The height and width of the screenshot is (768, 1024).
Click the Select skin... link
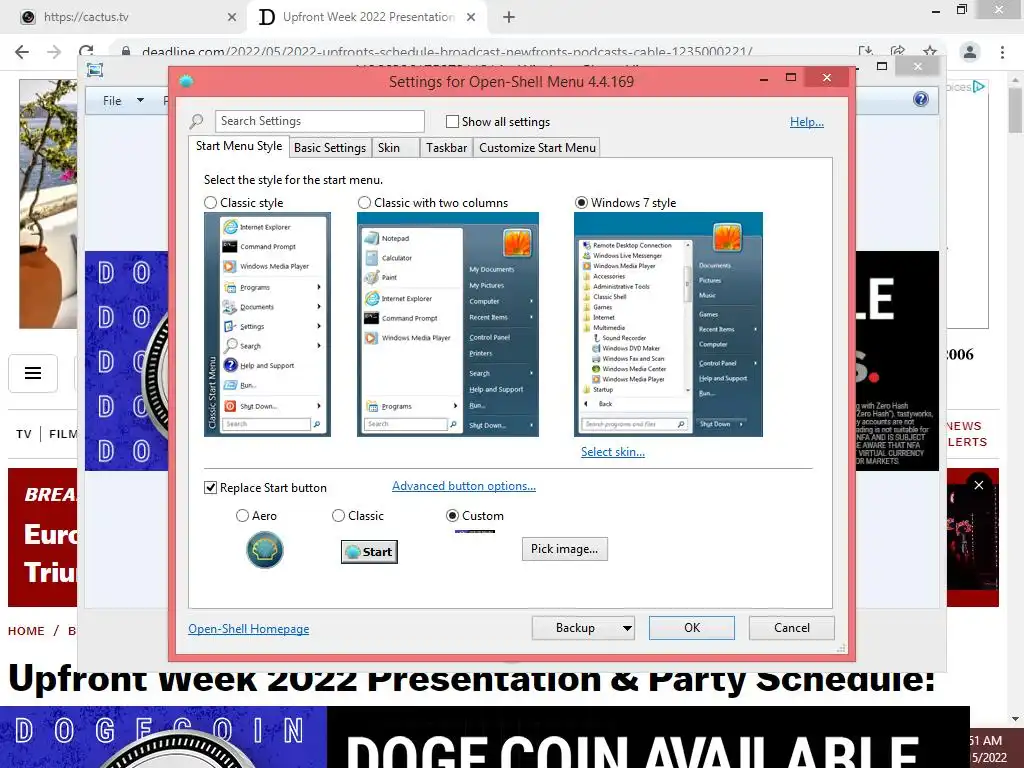(x=613, y=452)
